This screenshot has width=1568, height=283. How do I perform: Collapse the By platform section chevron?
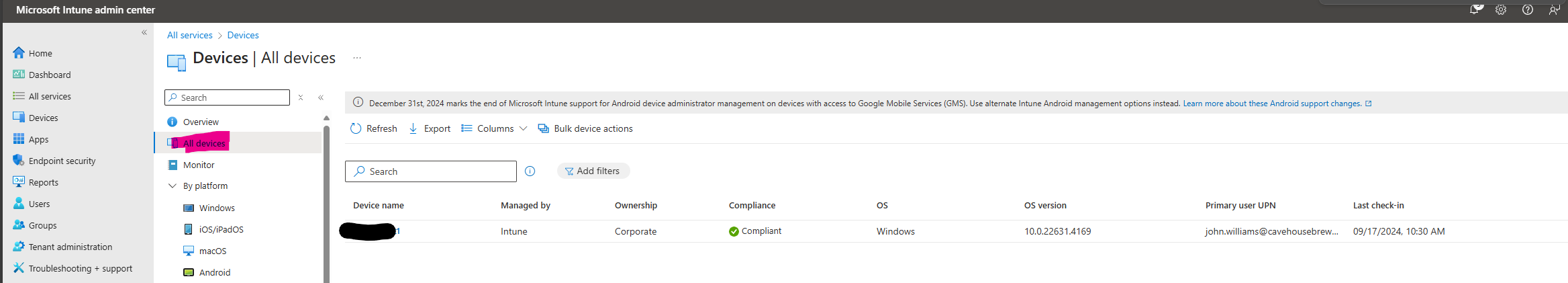click(x=173, y=186)
